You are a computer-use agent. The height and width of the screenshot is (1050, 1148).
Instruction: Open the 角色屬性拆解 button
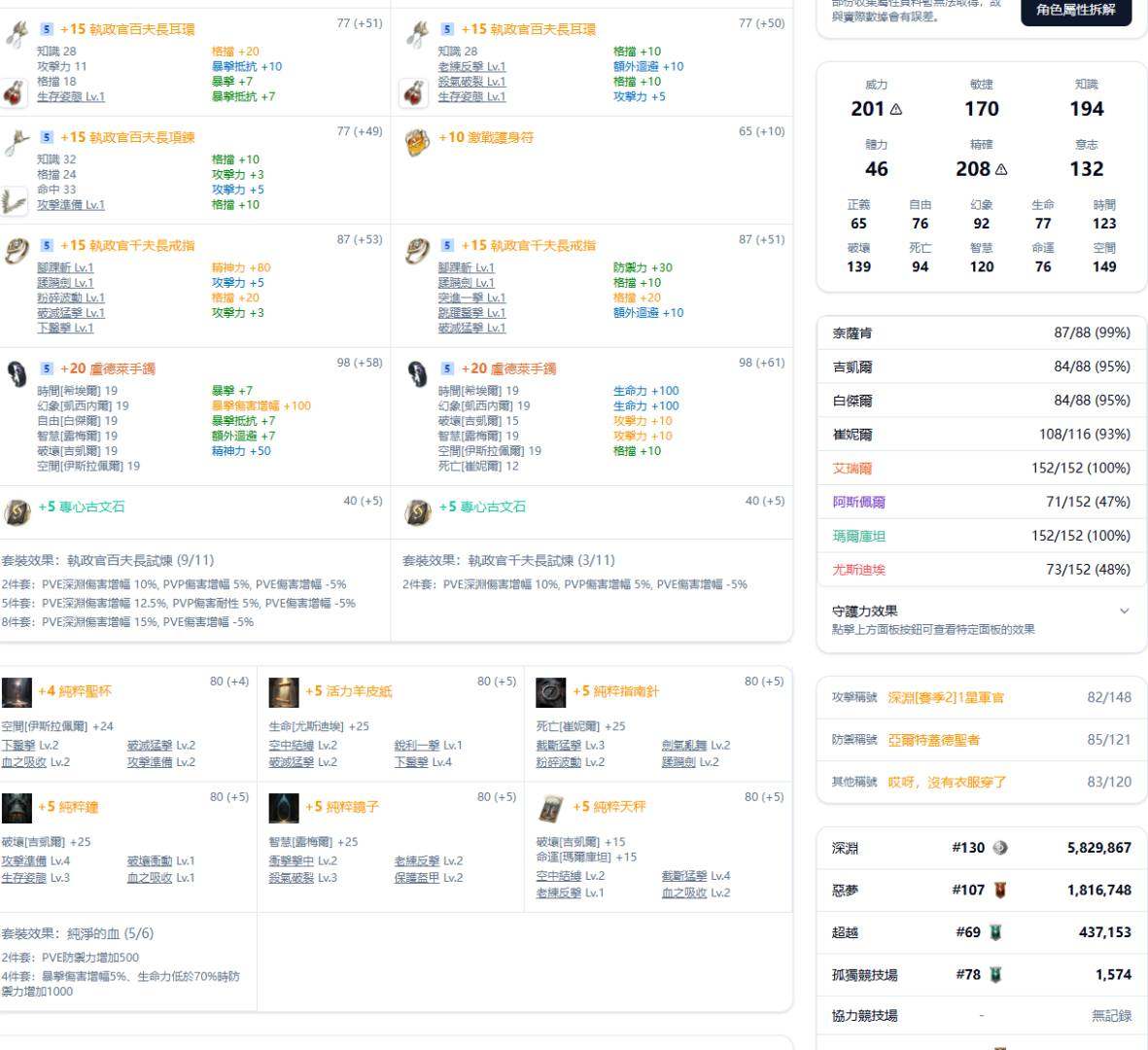click(x=1076, y=11)
